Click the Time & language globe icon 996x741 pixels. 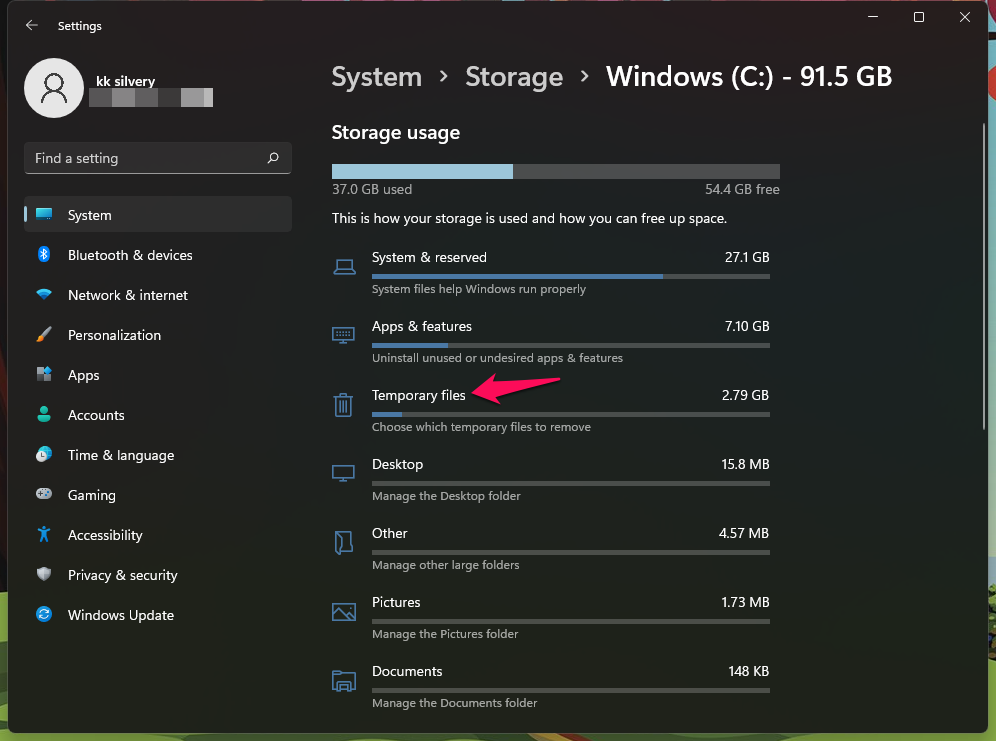pos(44,455)
